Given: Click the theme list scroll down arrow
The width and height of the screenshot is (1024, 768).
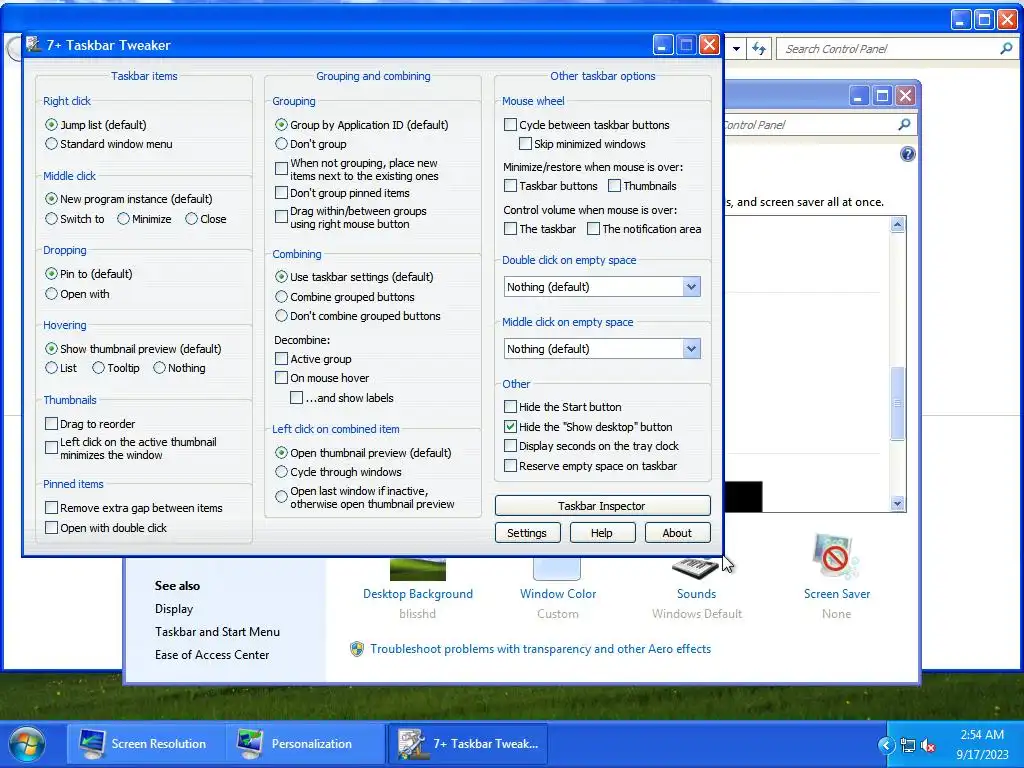Looking at the screenshot, I should 898,504.
